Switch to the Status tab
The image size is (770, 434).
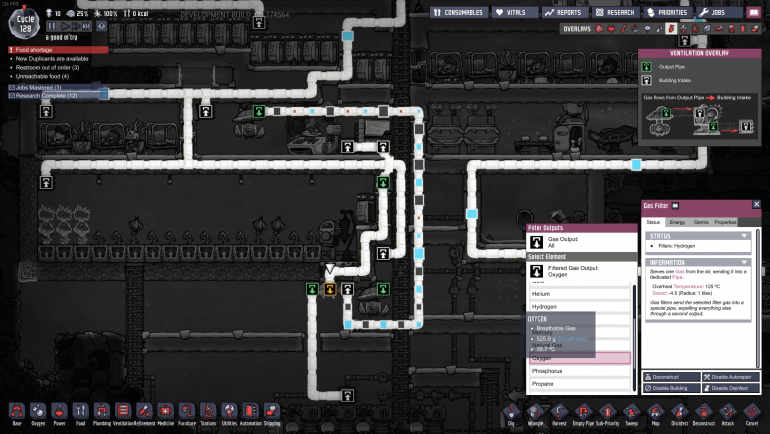click(653, 222)
